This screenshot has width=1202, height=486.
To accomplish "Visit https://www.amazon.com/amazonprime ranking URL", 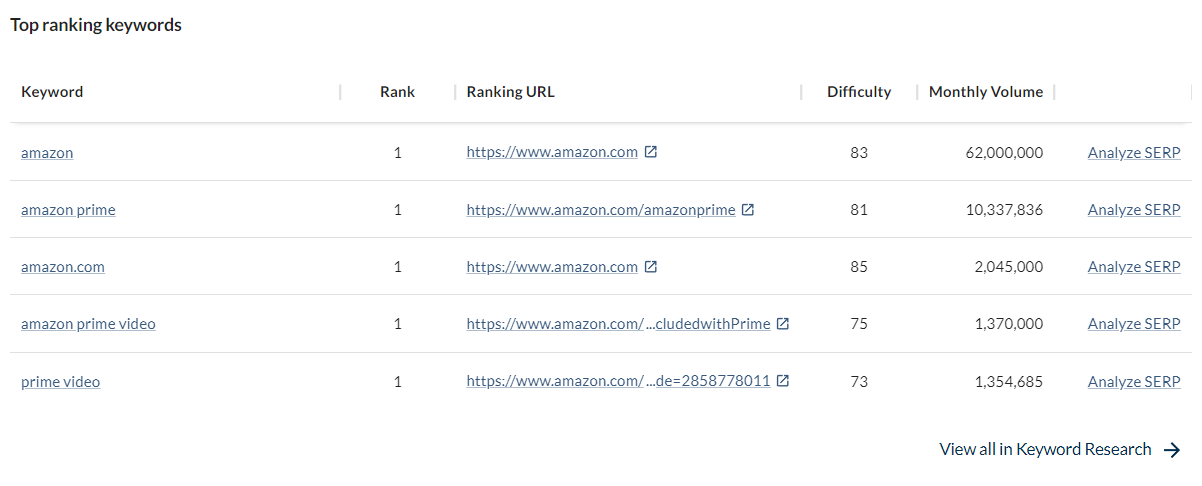I will tap(601, 210).
